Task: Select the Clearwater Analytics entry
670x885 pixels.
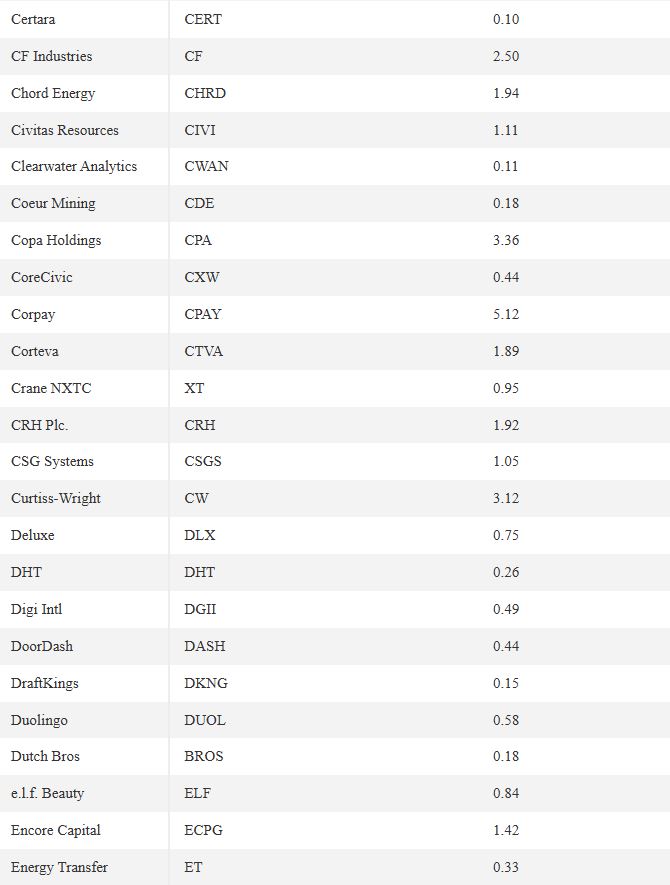Action: [x=74, y=167]
